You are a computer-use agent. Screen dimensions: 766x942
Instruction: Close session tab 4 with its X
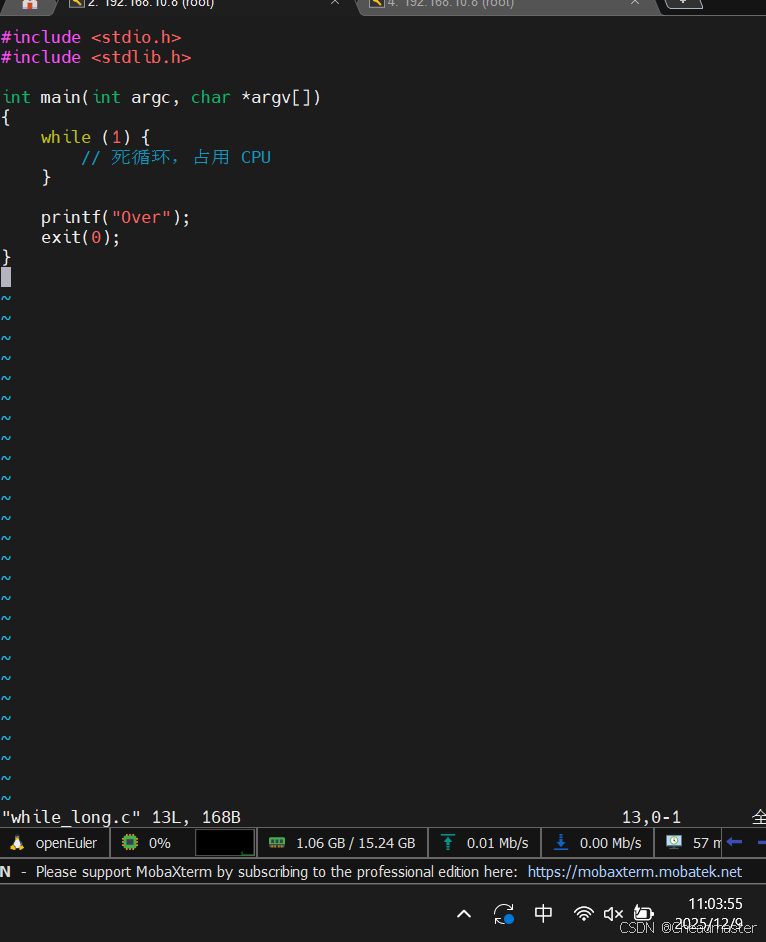coord(634,2)
